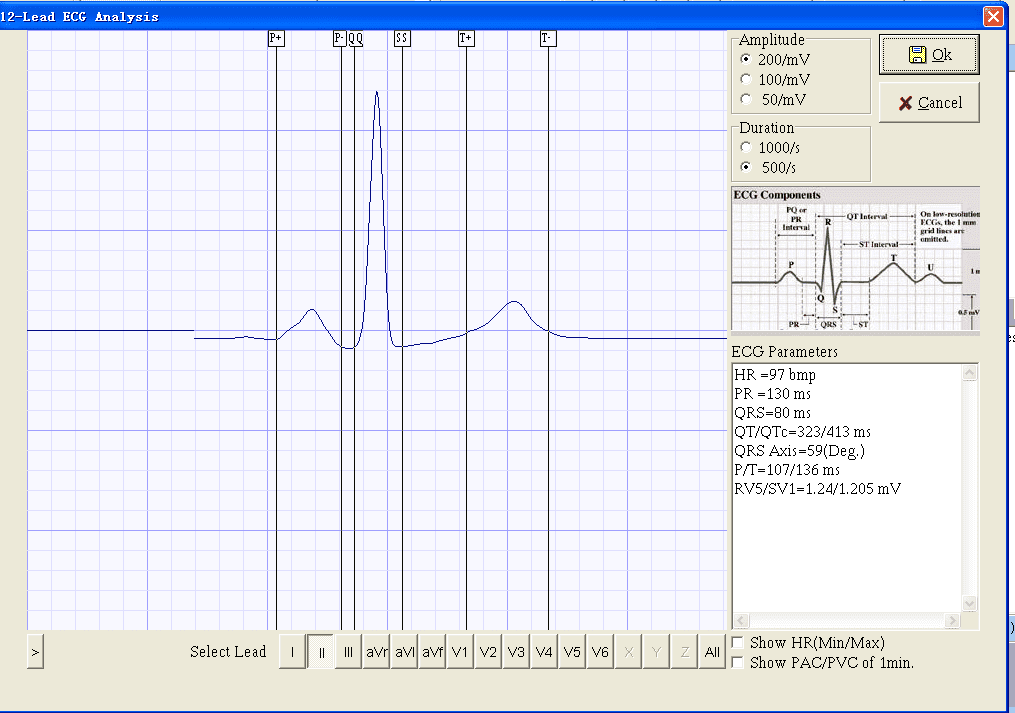Select lead V1
1015x713 pixels.
pos(460,651)
